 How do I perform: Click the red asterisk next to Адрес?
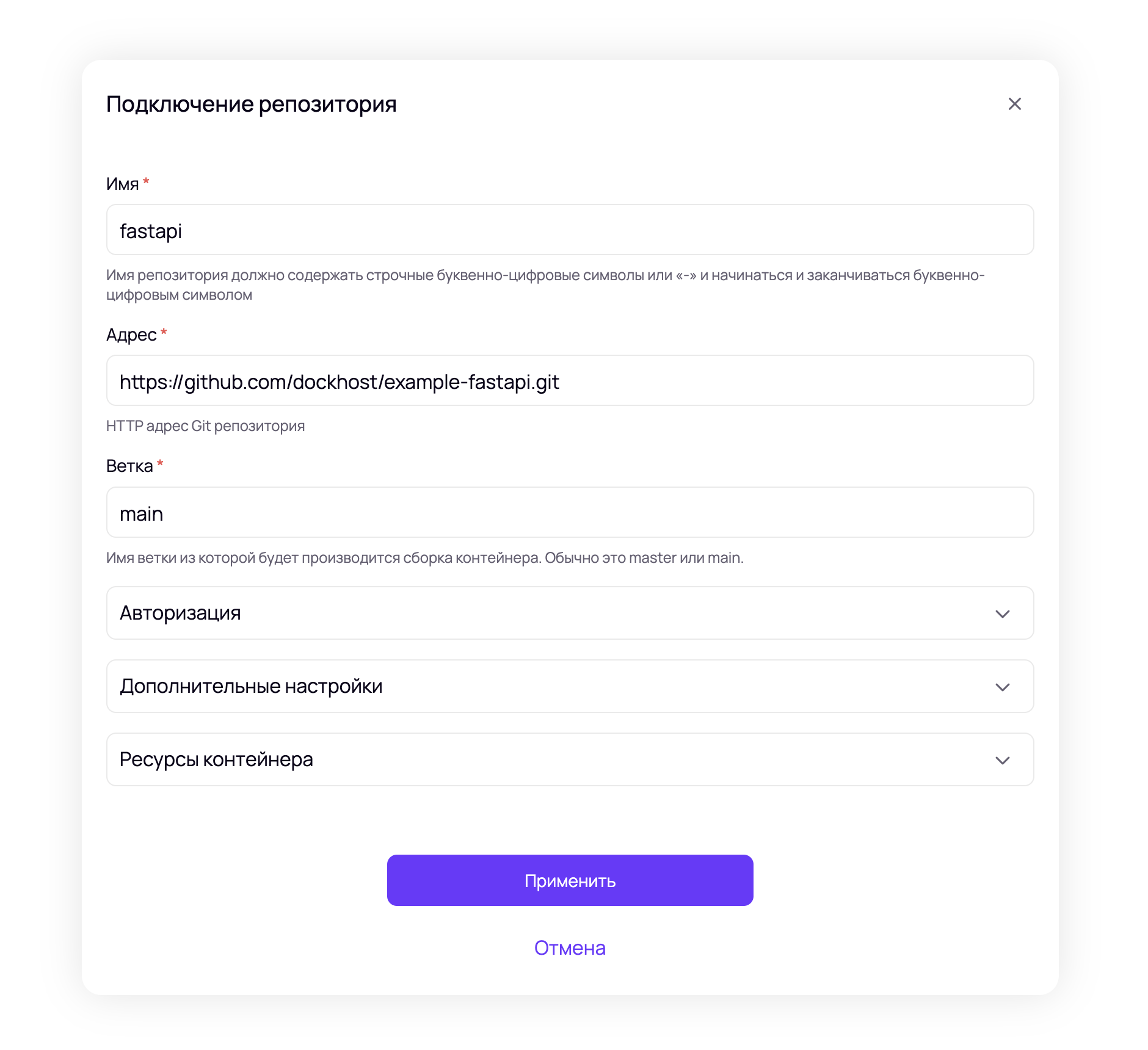164,333
